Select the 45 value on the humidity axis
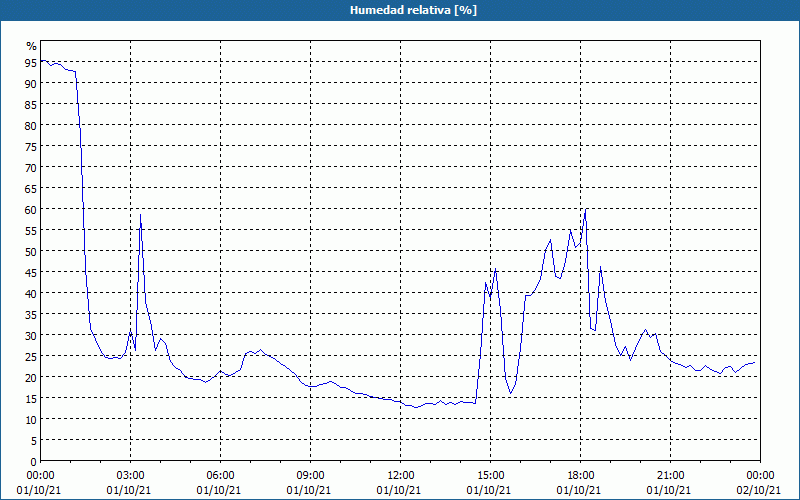 click(x=31, y=272)
